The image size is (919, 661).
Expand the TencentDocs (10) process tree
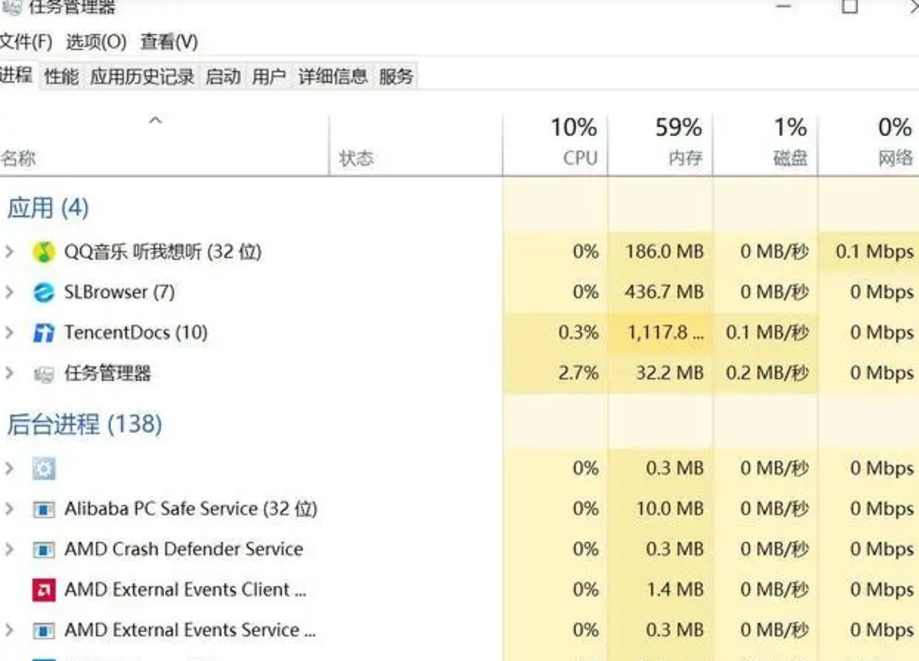[9, 333]
